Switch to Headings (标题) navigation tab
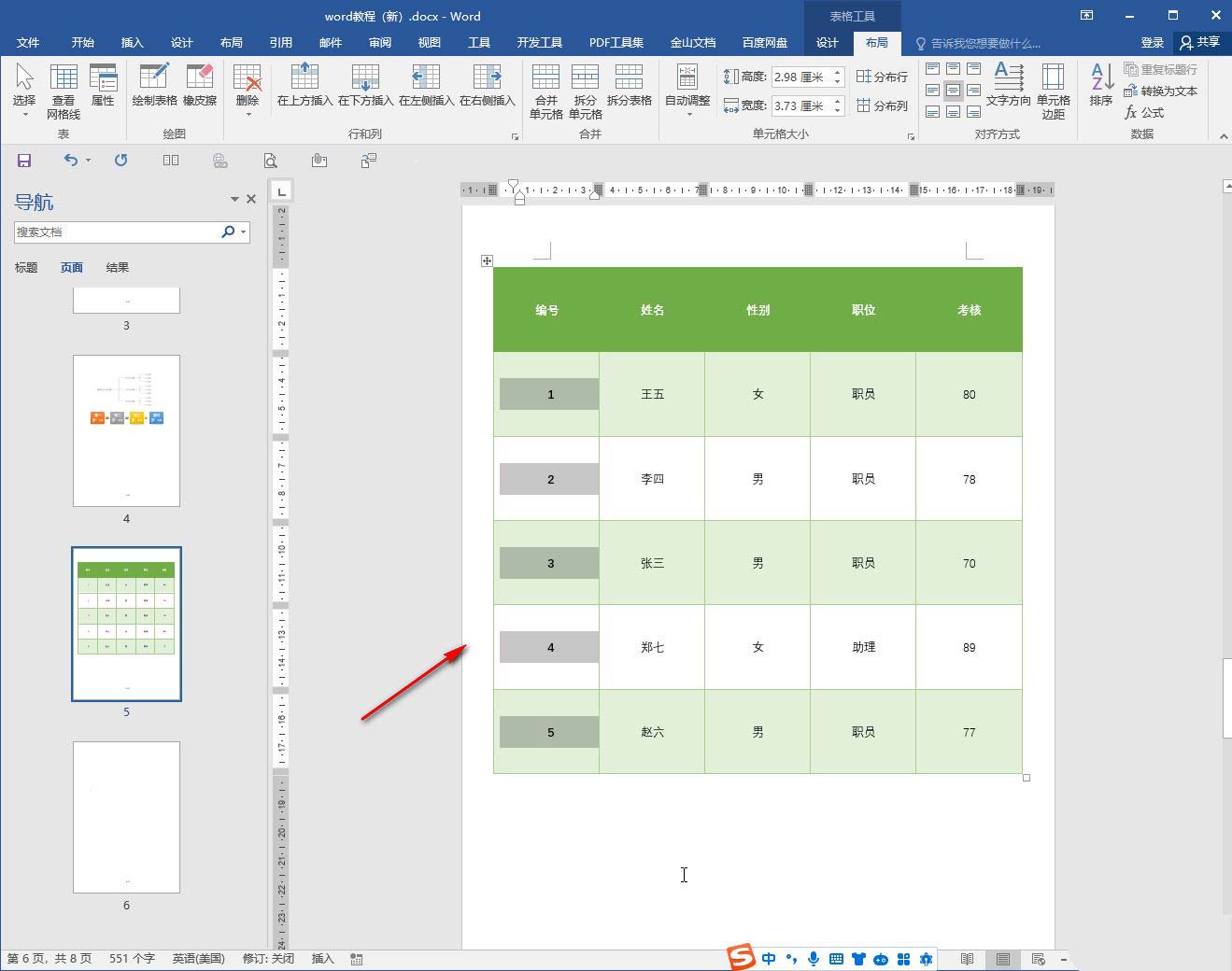This screenshot has height=971, width=1232. coord(26,268)
